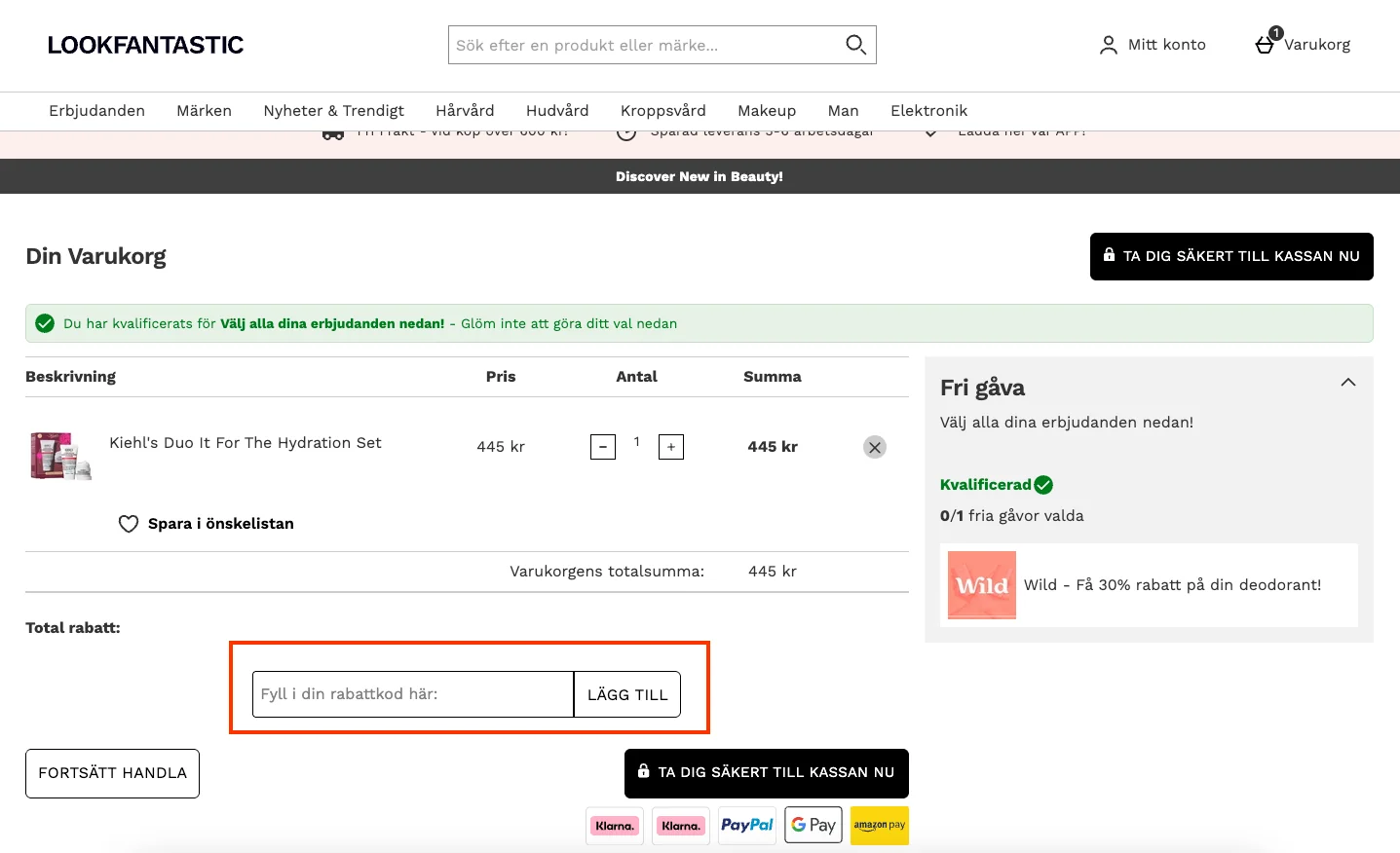This screenshot has width=1400, height=853.
Task: Click the Mitt konto user icon
Action: [1108, 45]
